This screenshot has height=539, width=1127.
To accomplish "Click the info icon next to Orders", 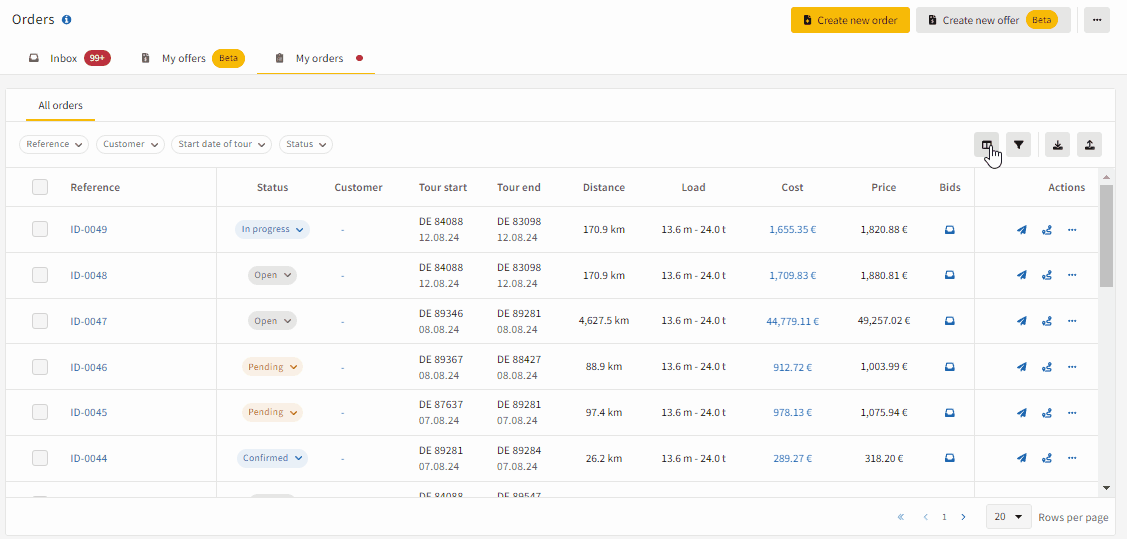I will [x=67, y=20].
